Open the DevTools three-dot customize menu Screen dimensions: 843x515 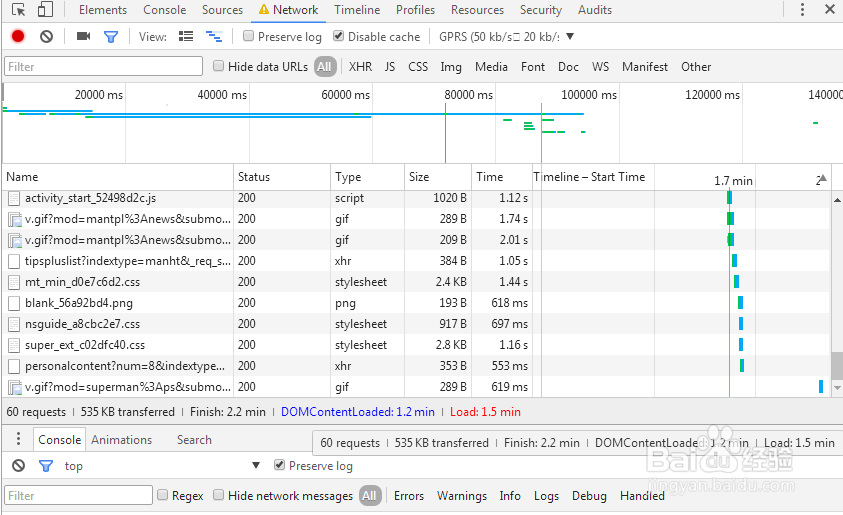coord(802,10)
